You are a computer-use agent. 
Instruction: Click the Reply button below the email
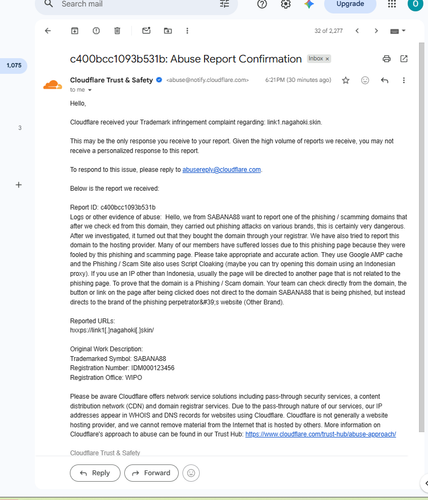point(95,473)
